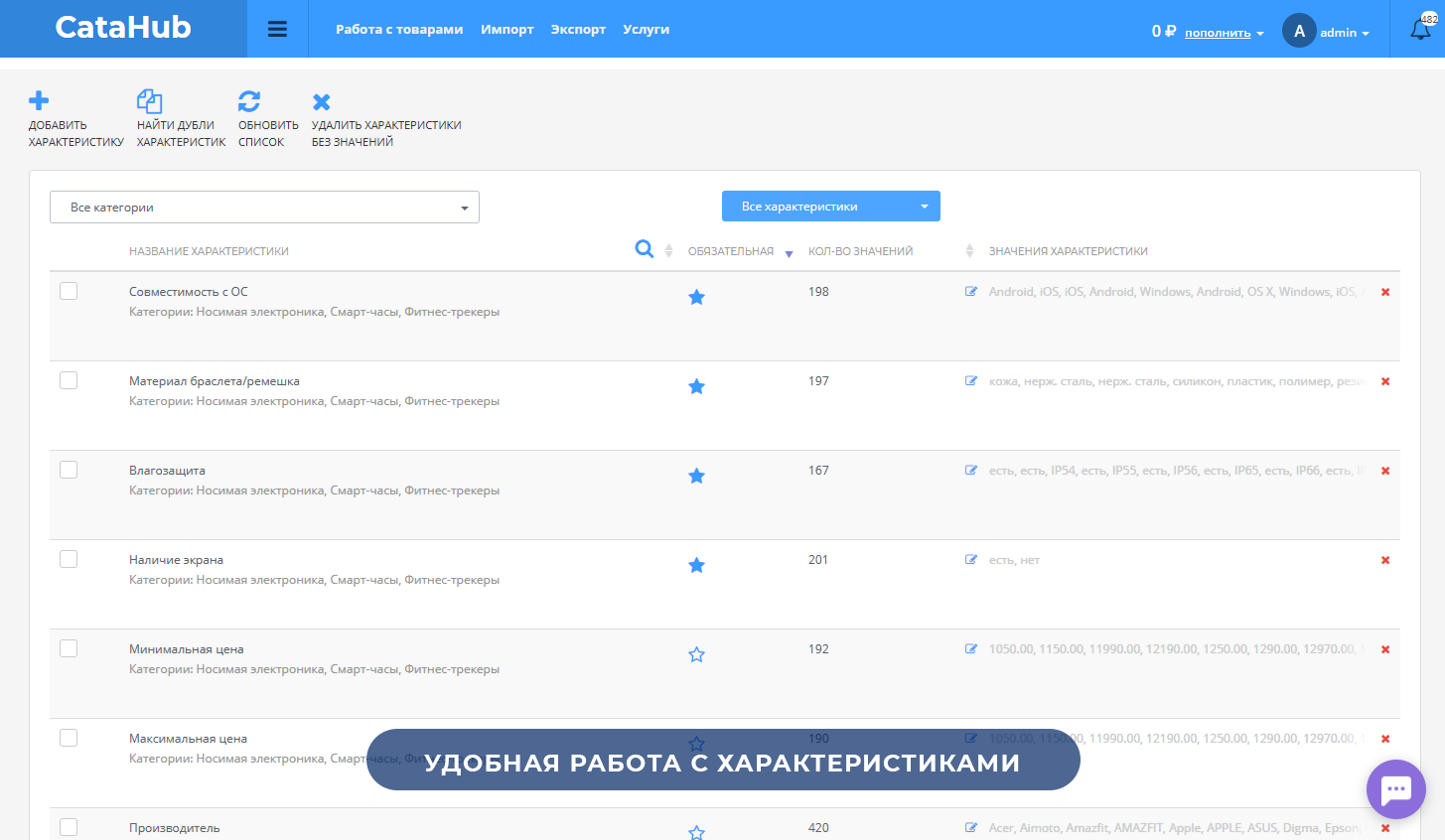Screen dimensions: 1445x840
Task: Click the Добавить характеристику label
Action: point(76,133)
